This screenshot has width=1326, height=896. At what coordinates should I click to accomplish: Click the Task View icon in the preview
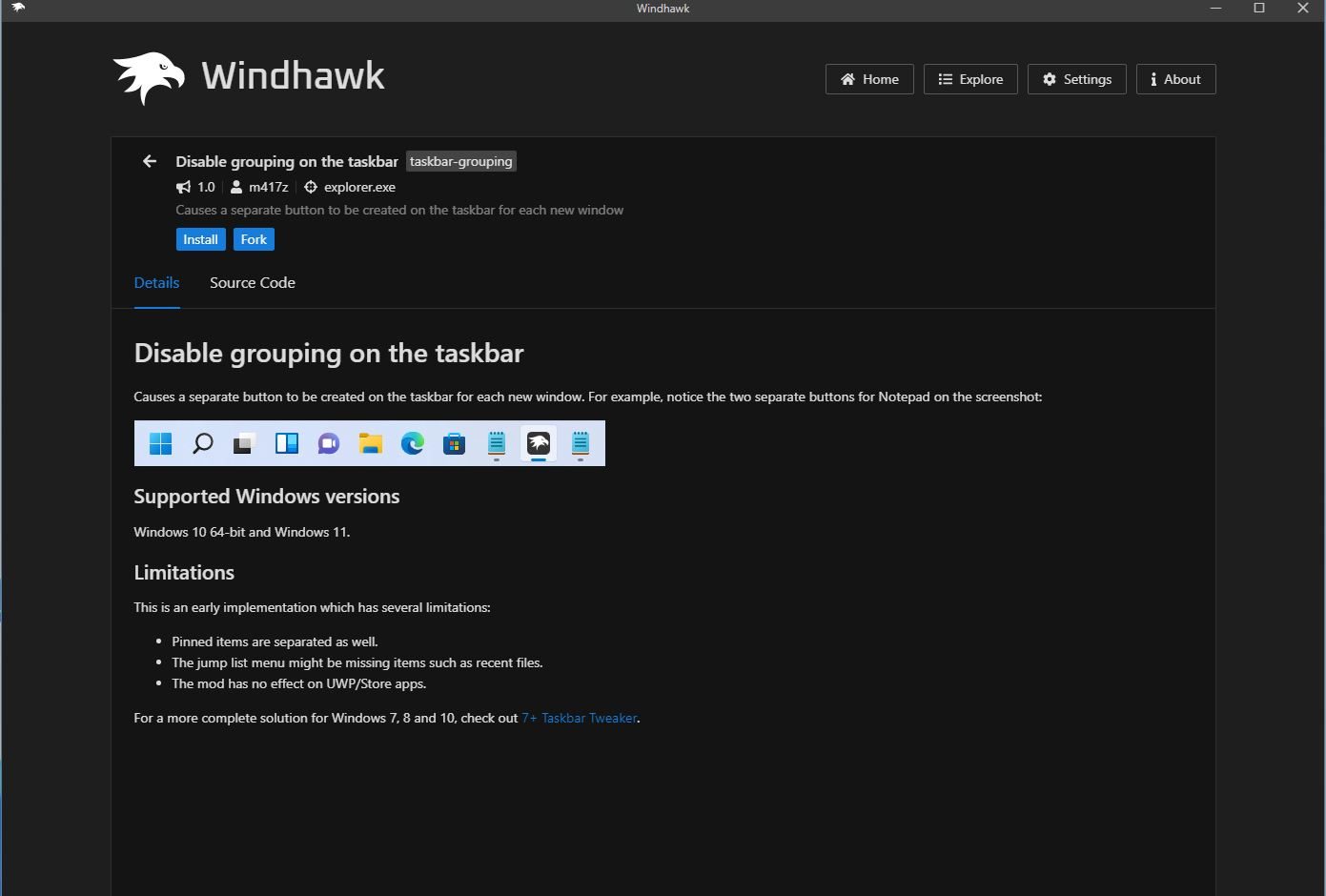pyautogui.click(x=244, y=443)
